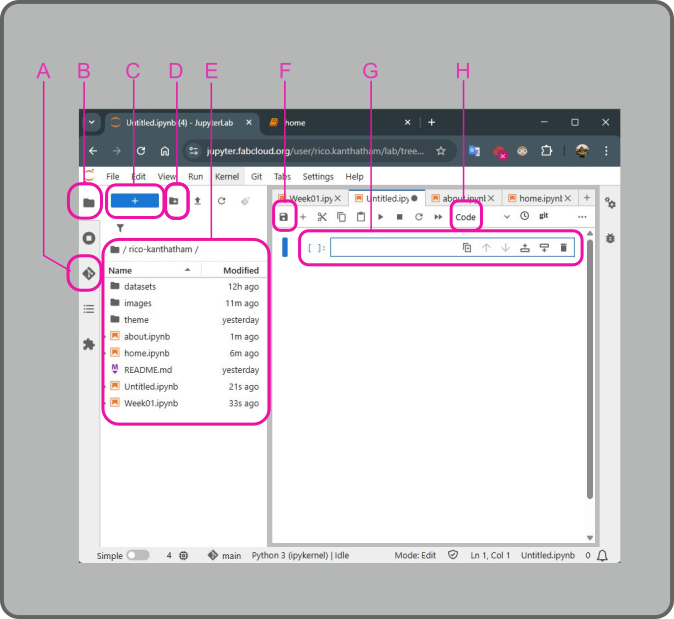Save the notebook with the floppy disk icon
The width and height of the screenshot is (674, 619).
coord(284,217)
